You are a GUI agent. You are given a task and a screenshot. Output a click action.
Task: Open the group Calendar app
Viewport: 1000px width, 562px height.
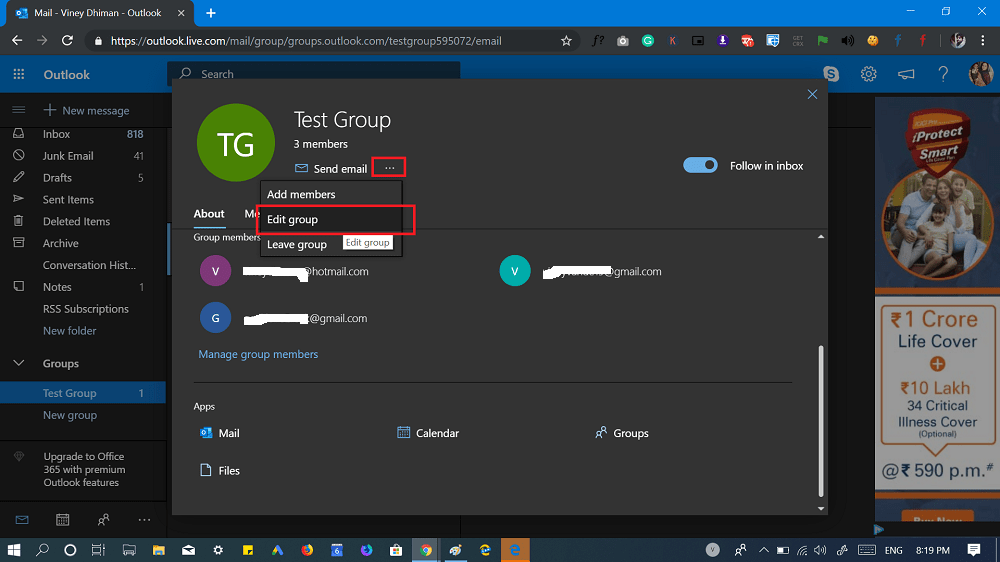[428, 433]
